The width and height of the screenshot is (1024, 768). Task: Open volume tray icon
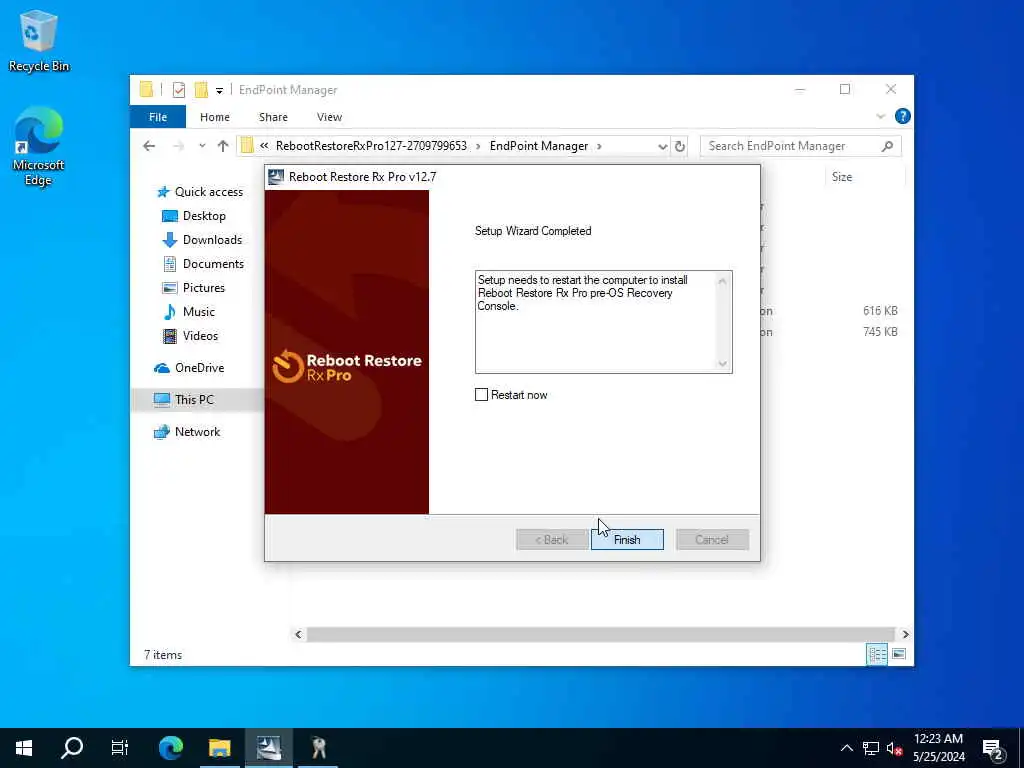point(894,748)
